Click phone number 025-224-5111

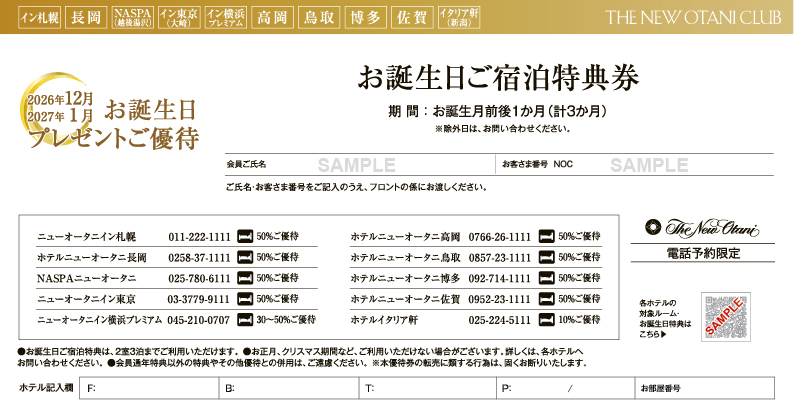coord(500,320)
